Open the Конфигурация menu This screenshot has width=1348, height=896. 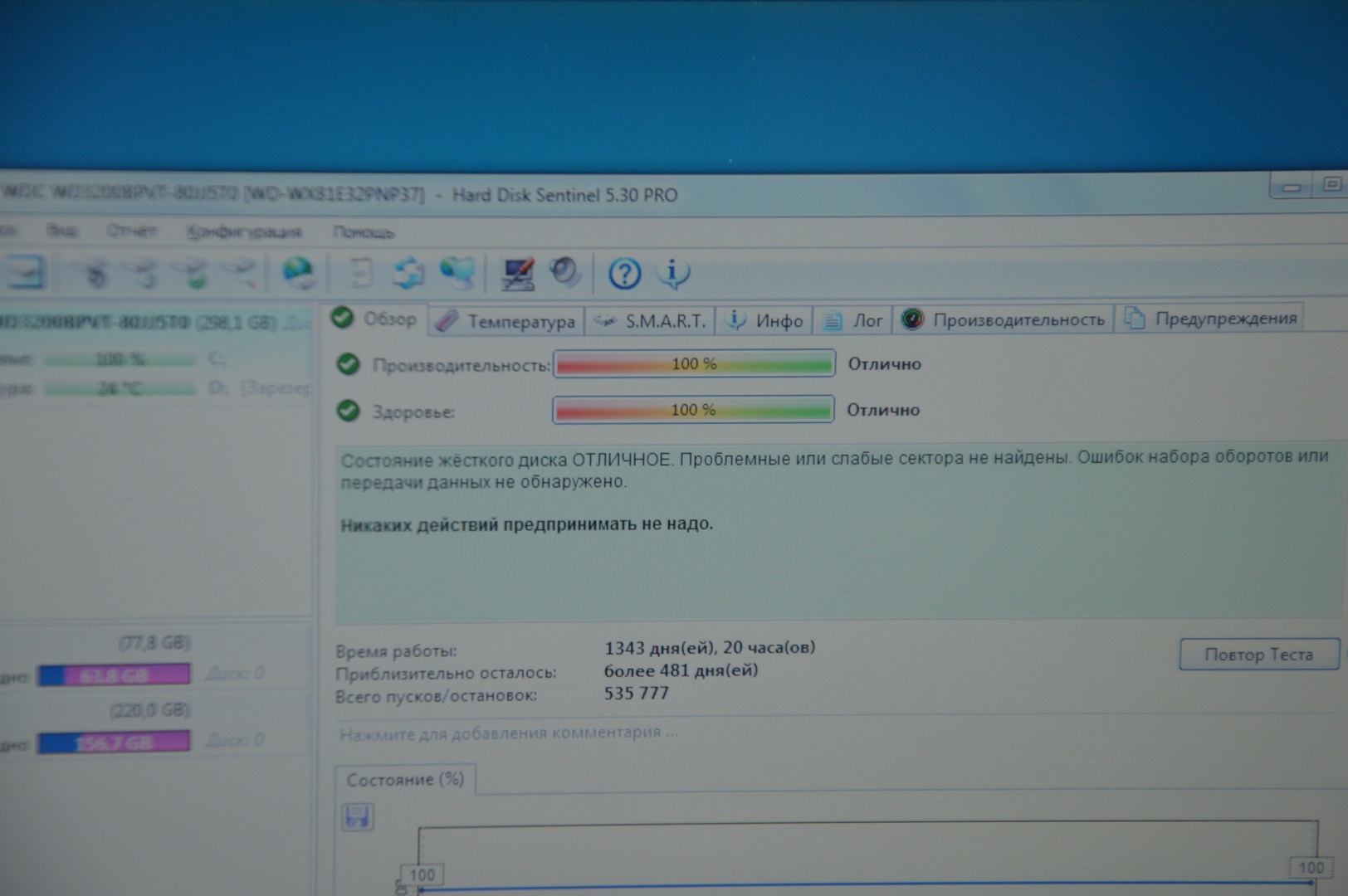click(244, 232)
